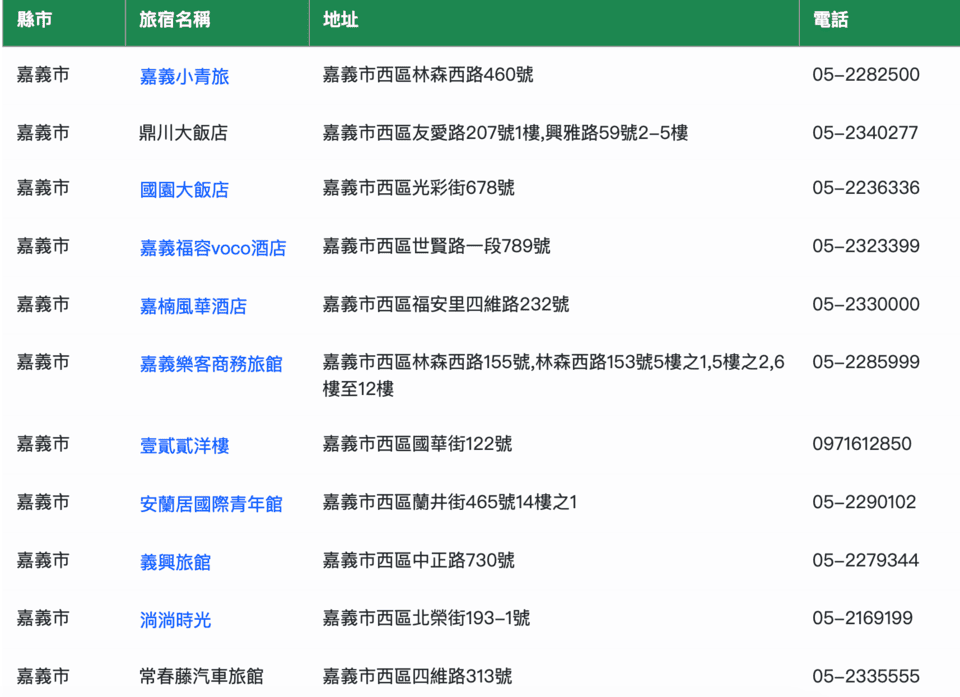Select address 嘉義市西區北榮街193-1號

(x=426, y=617)
